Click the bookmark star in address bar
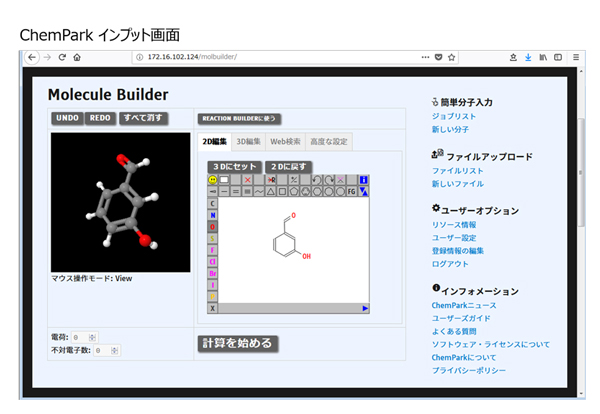 [452, 57]
